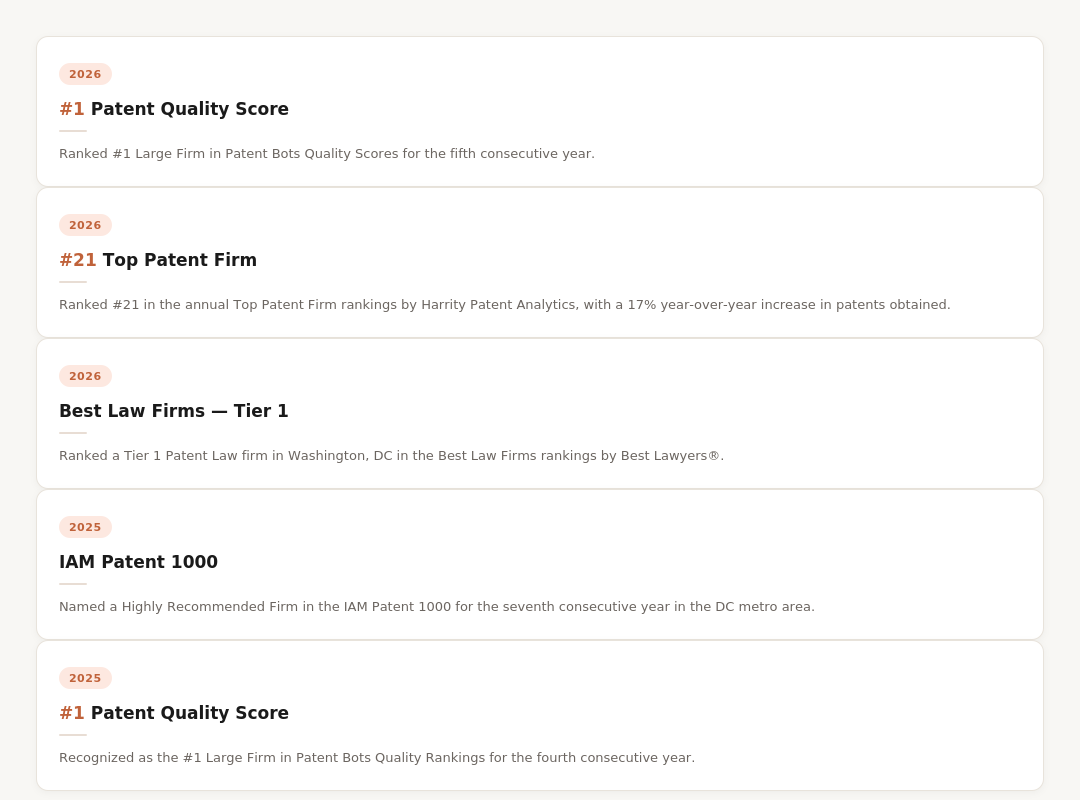Click the 2026 badge above the fifth-consecutive-year Patent Quality Score
The image size is (1080, 800).
pos(85,74)
